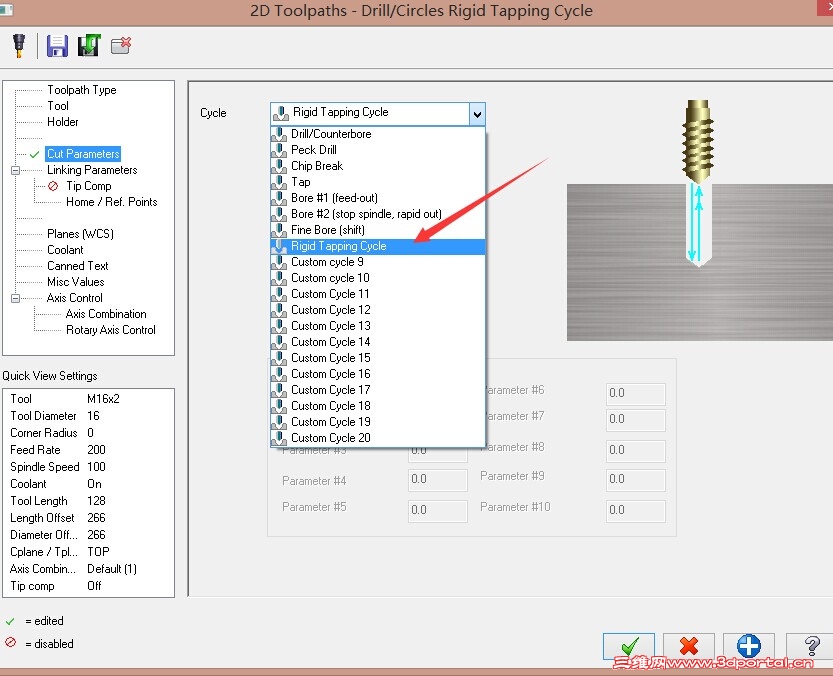Click Axis Combin value Default (1)

pos(112,569)
